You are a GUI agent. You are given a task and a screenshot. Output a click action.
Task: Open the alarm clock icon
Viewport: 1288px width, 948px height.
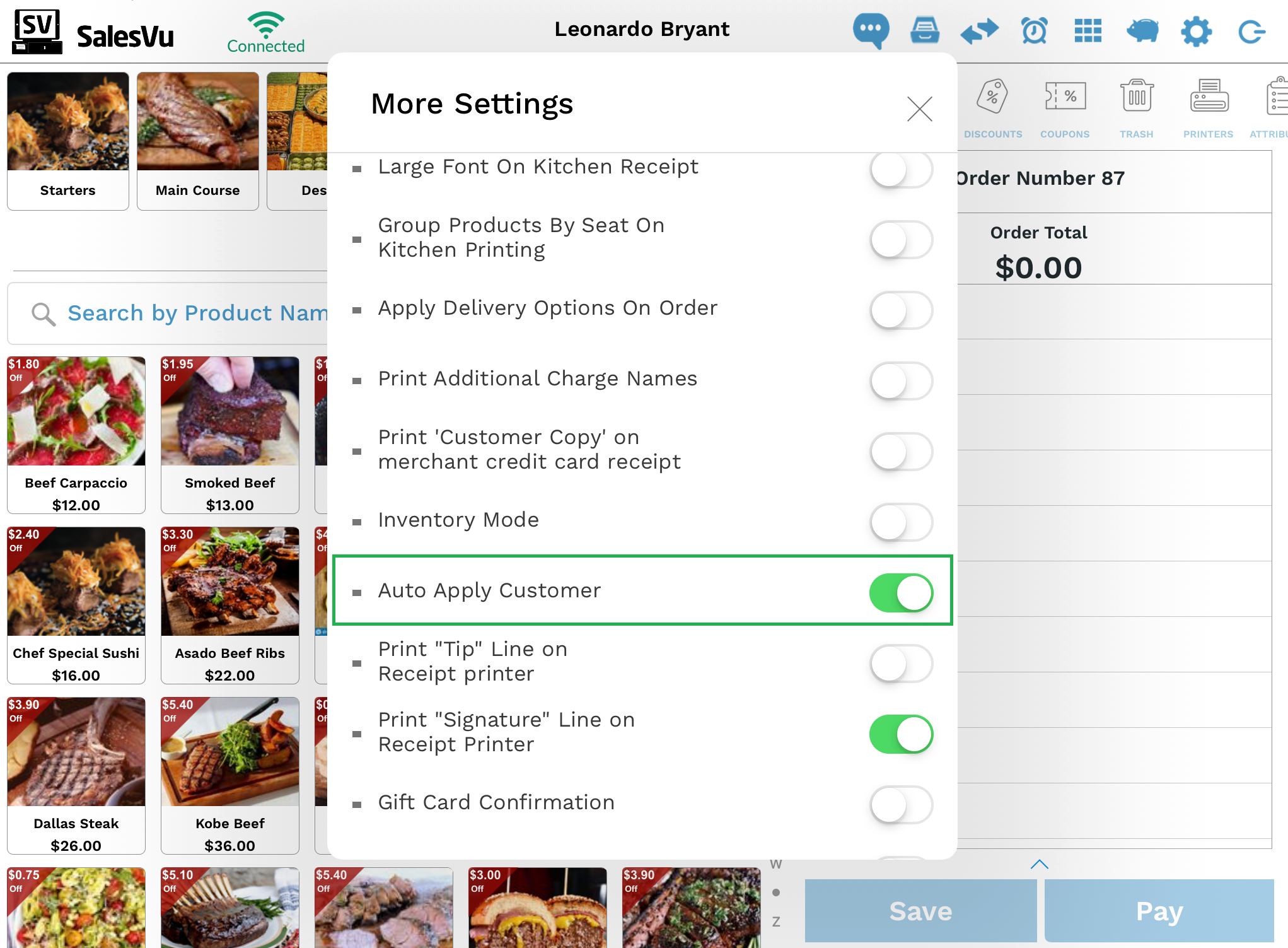1034,31
